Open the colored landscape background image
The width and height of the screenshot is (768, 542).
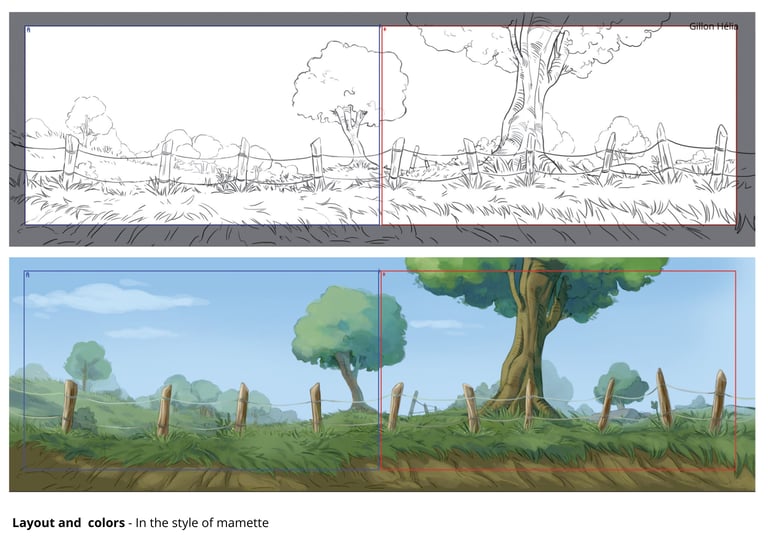pos(382,375)
